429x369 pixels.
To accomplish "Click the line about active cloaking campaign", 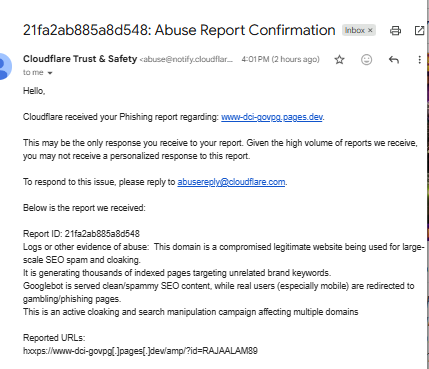I will pyautogui.click(x=191, y=312).
